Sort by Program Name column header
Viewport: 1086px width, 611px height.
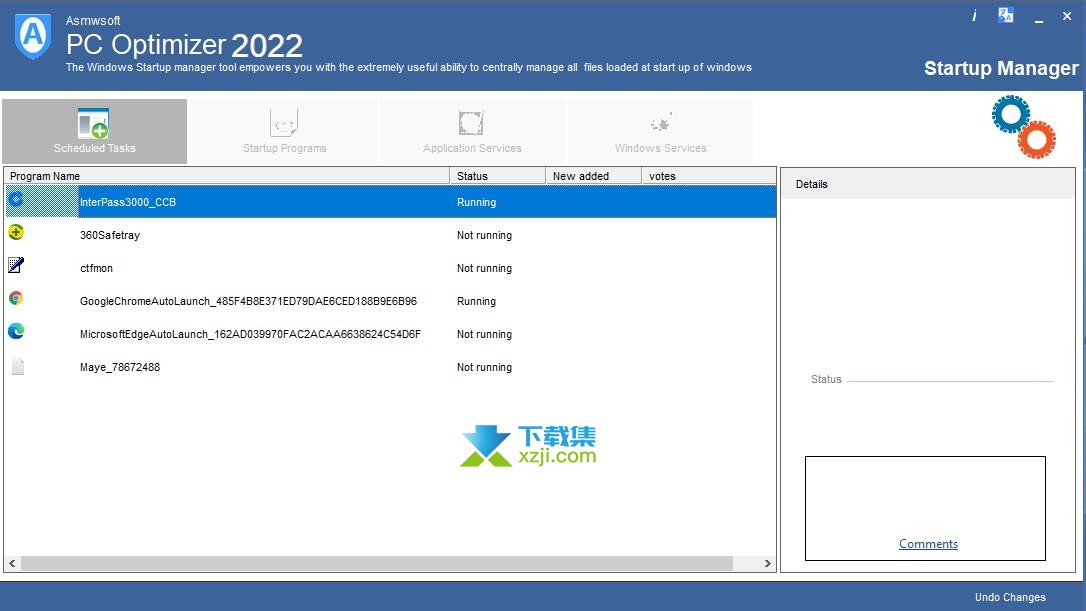pos(227,176)
